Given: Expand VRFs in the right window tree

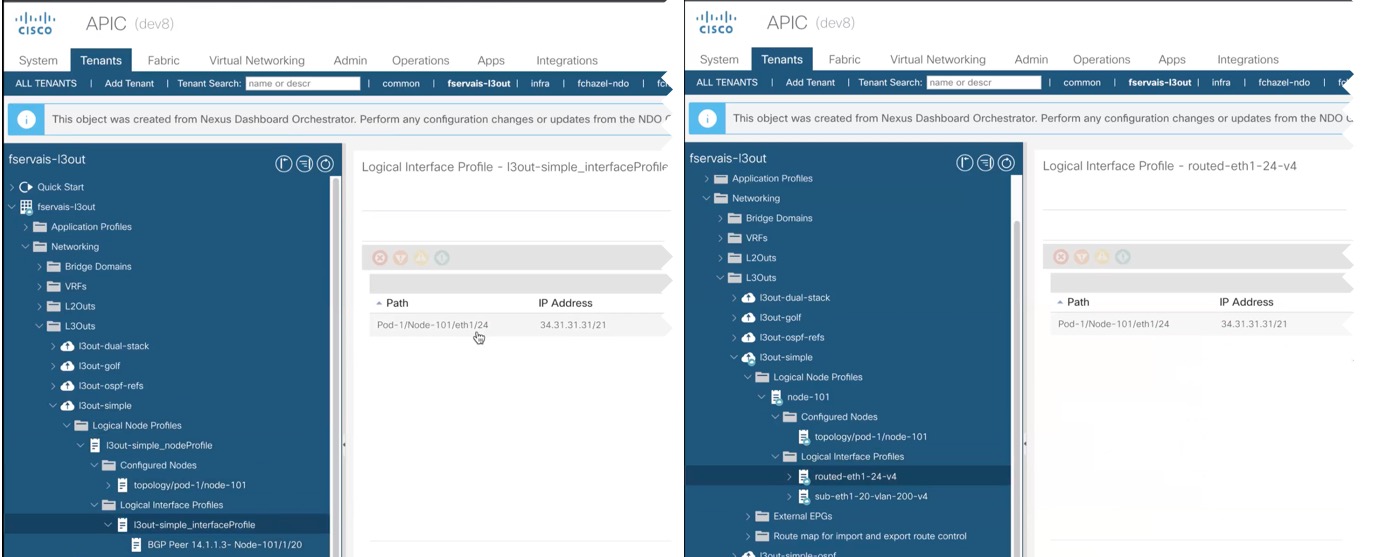Looking at the screenshot, I should (x=721, y=238).
